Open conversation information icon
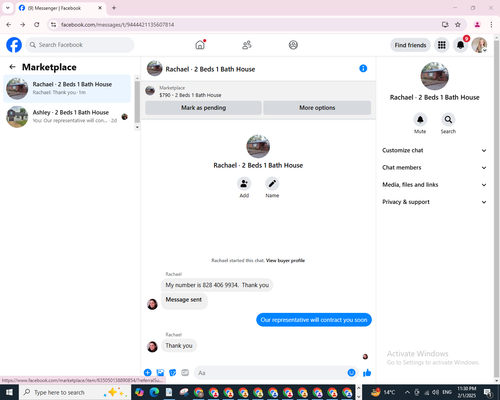The image size is (500, 400). click(x=363, y=68)
